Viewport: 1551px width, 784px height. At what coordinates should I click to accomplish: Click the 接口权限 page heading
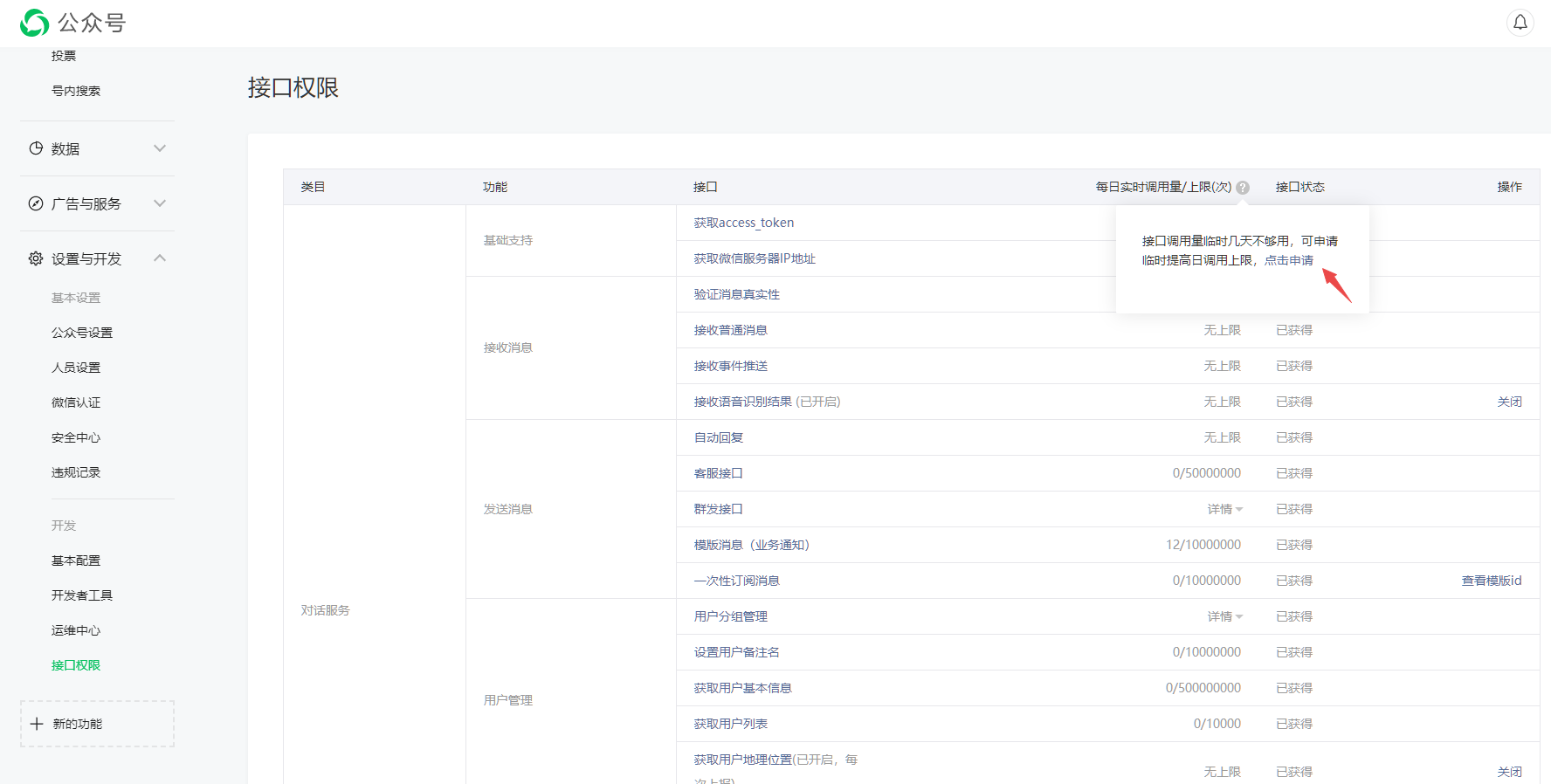pyautogui.click(x=293, y=87)
